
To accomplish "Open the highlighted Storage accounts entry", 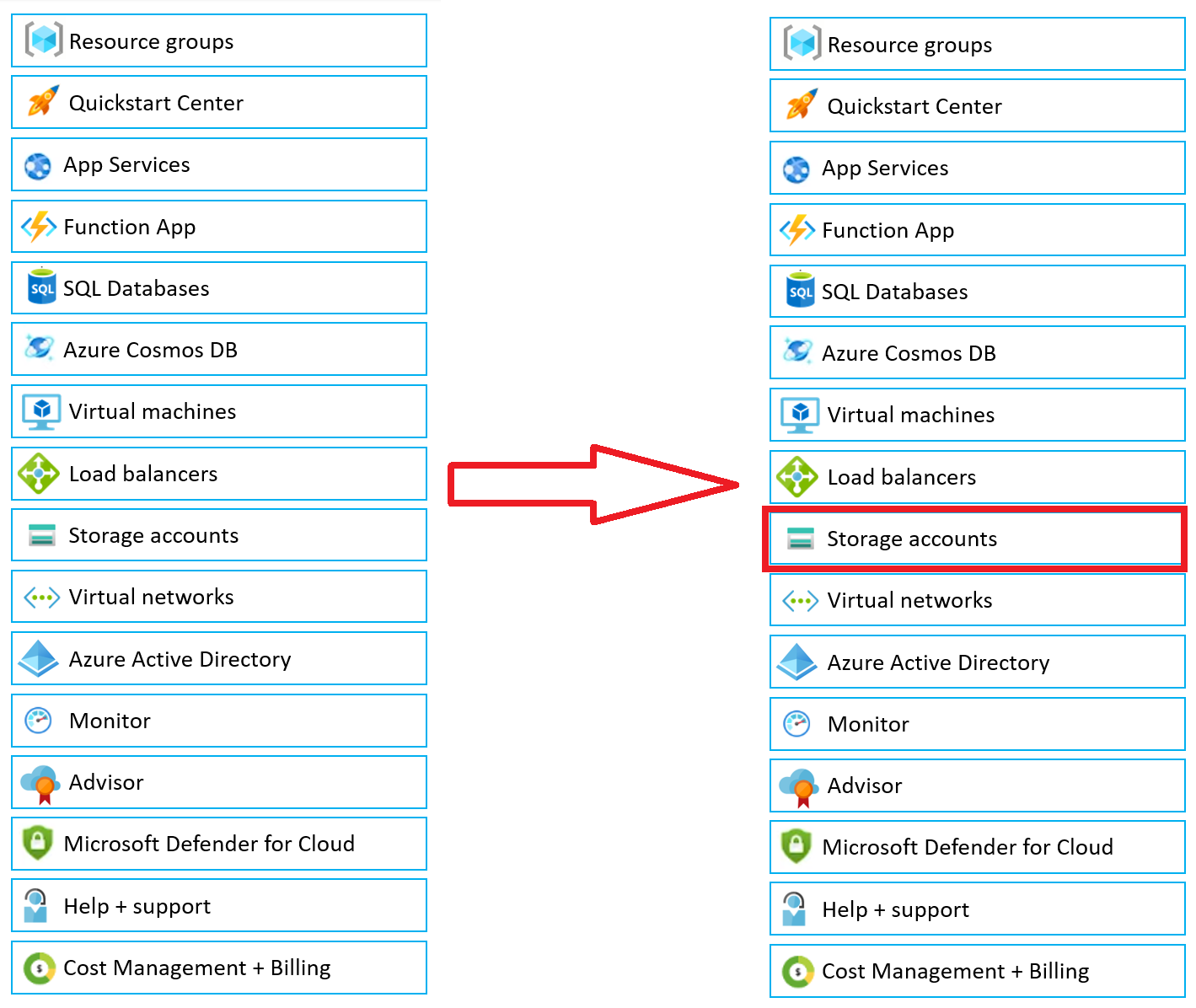I will point(975,539).
